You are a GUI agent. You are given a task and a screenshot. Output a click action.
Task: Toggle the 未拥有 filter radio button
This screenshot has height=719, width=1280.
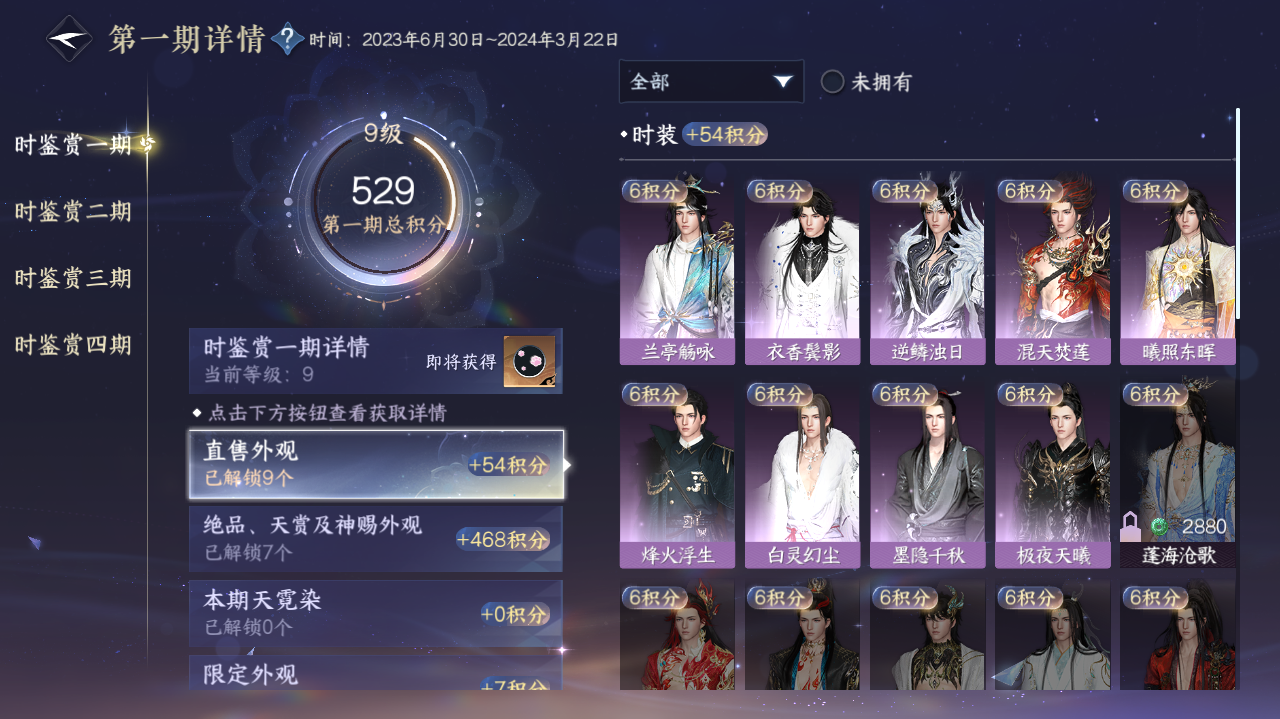tap(832, 82)
